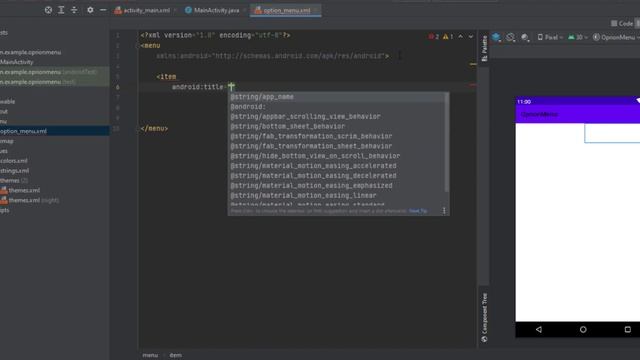Click menu breadcrumb at editor bottom
Image resolution: width=640 pixels, height=360 pixels.
click(x=150, y=355)
